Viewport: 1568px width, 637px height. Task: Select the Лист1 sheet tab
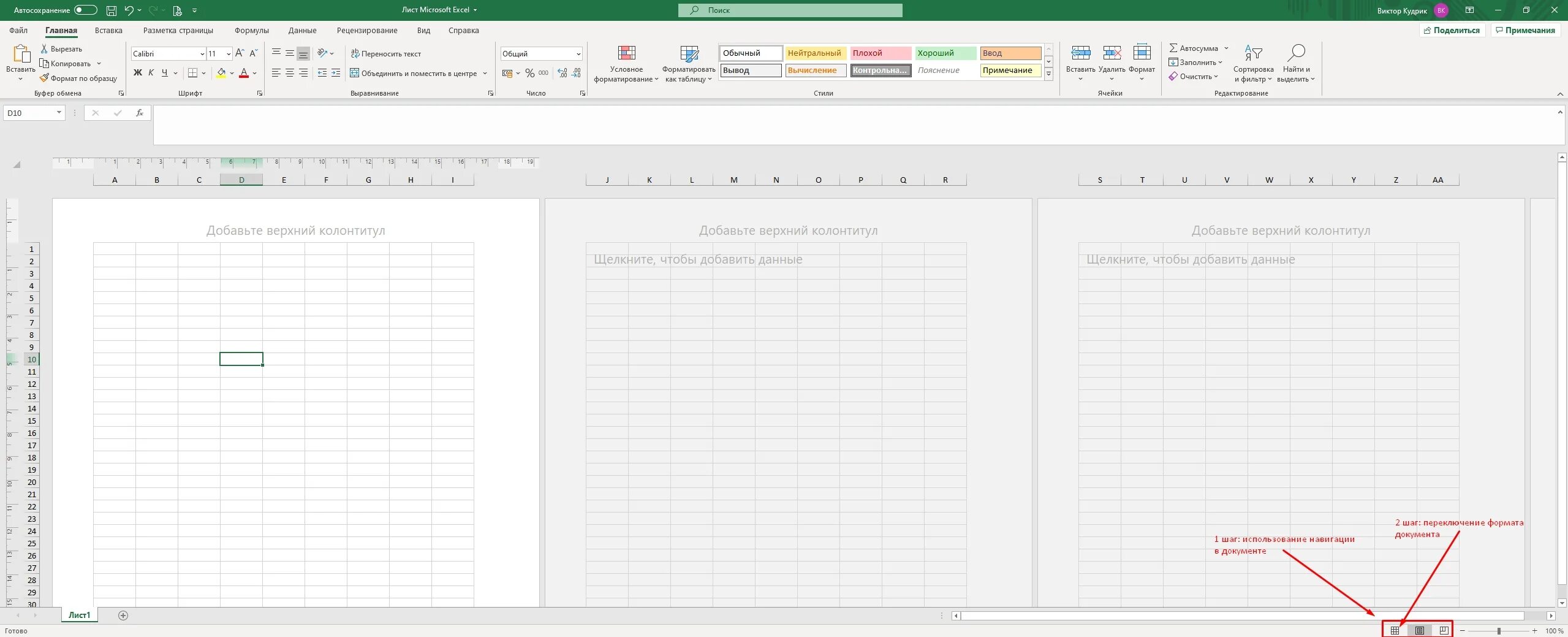(x=79, y=616)
